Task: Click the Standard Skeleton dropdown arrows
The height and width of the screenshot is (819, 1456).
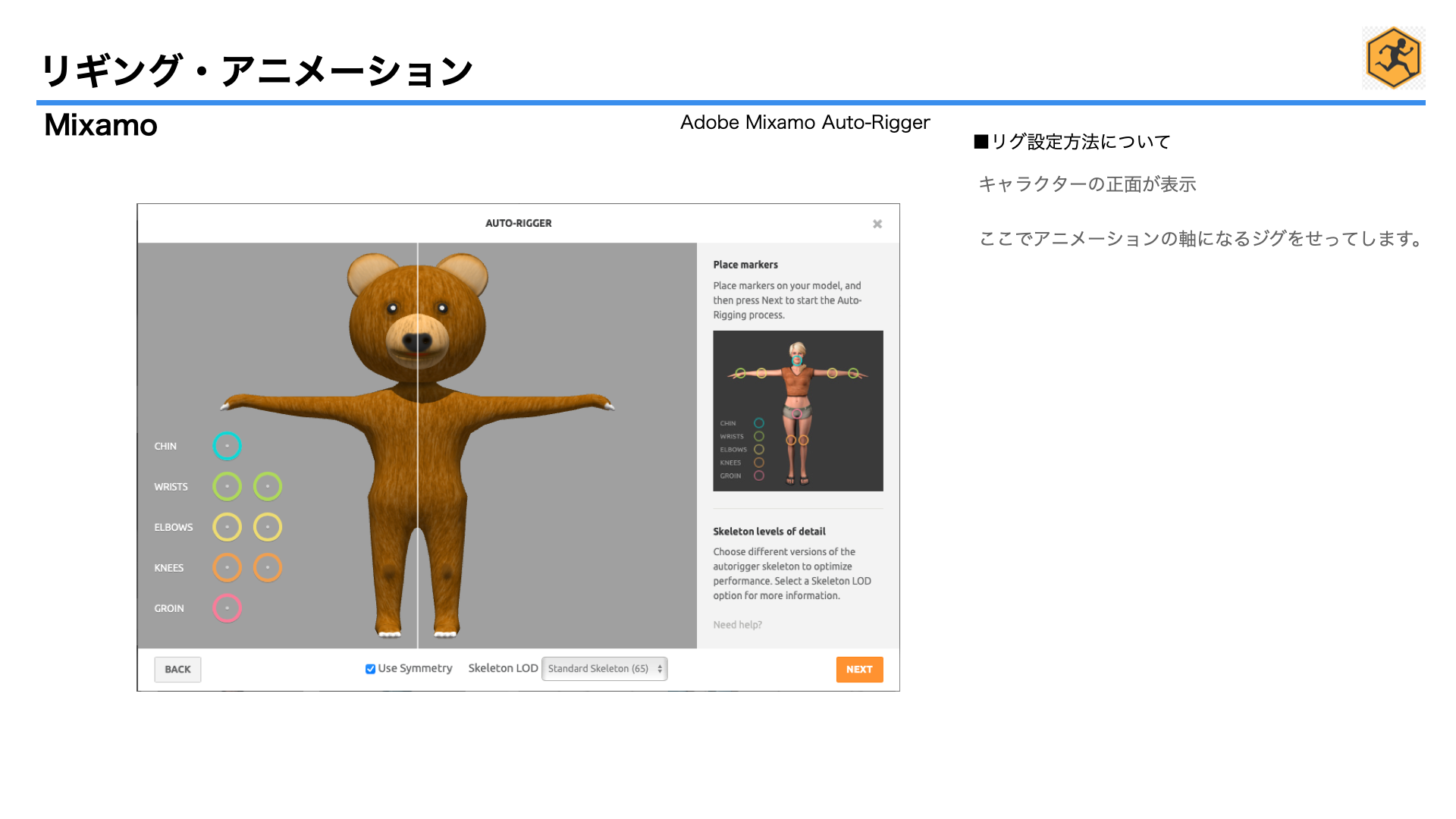Action: tap(660, 669)
